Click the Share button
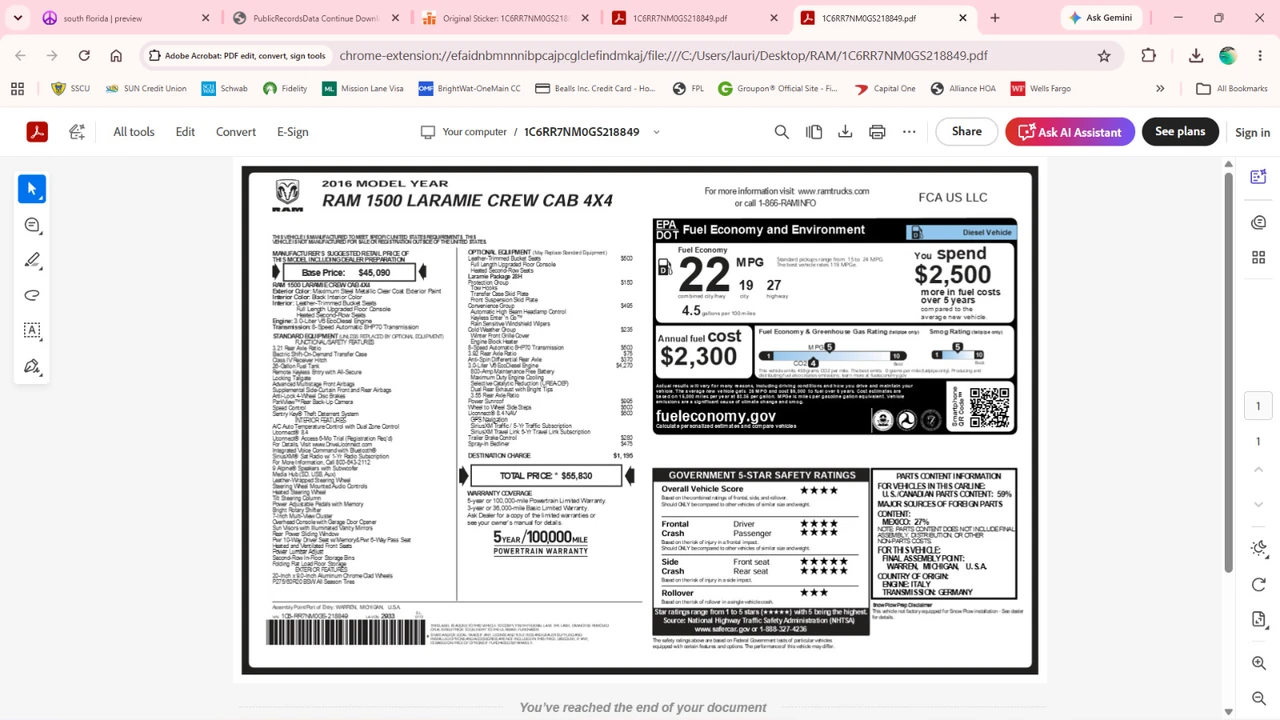1280x720 pixels. [967, 132]
